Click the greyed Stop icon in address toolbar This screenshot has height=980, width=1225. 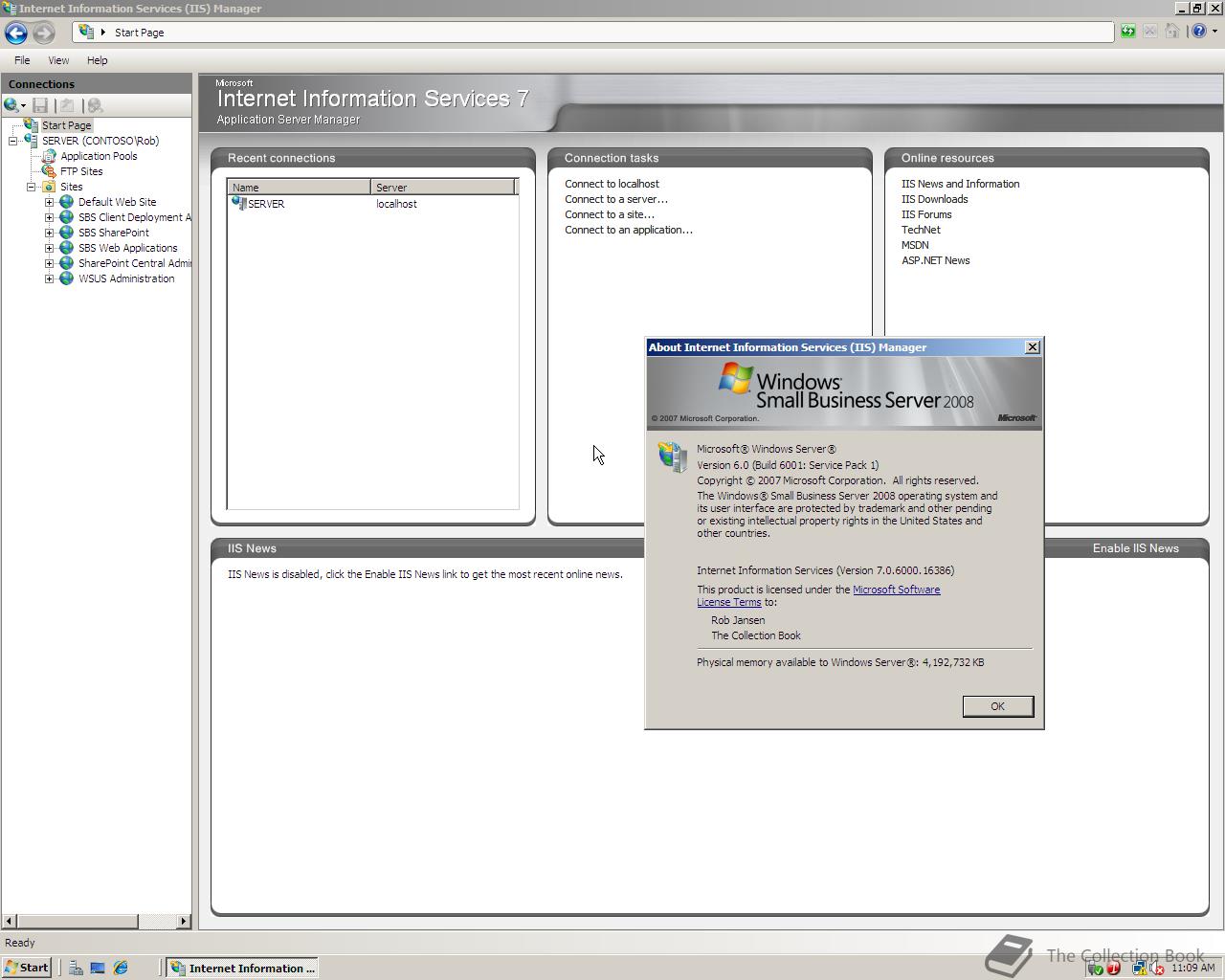pos(1150,32)
